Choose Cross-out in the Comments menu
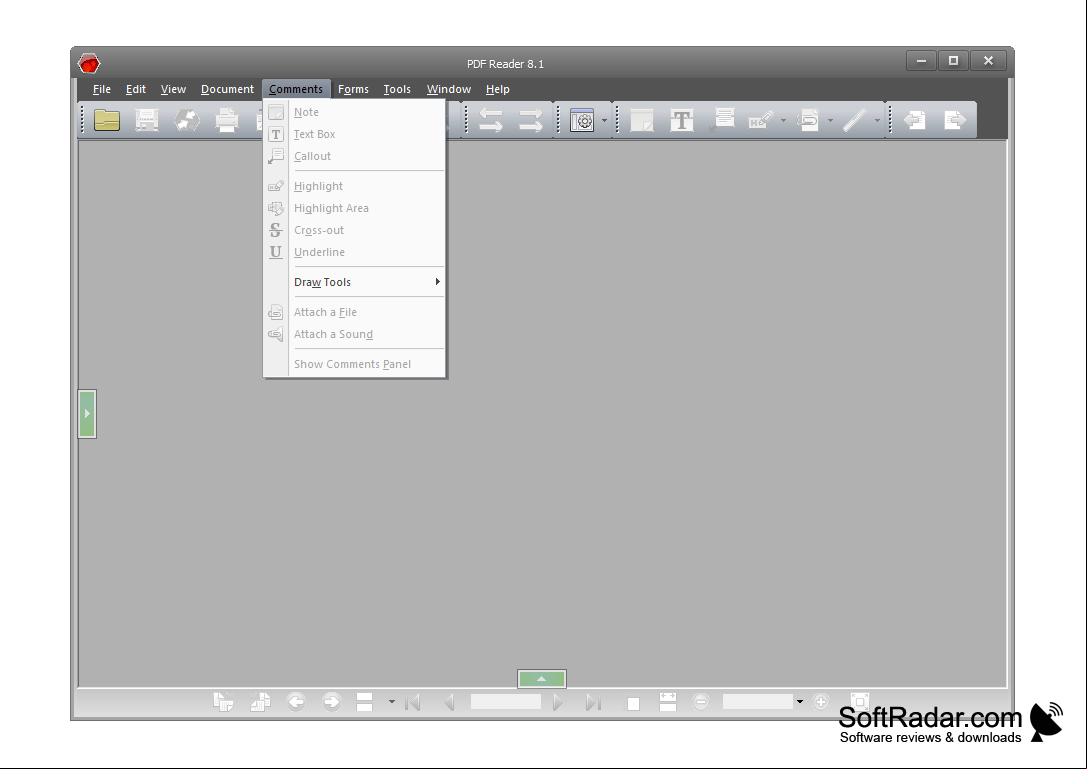Image resolution: width=1087 pixels, height=769 pixels. [354, 230]
